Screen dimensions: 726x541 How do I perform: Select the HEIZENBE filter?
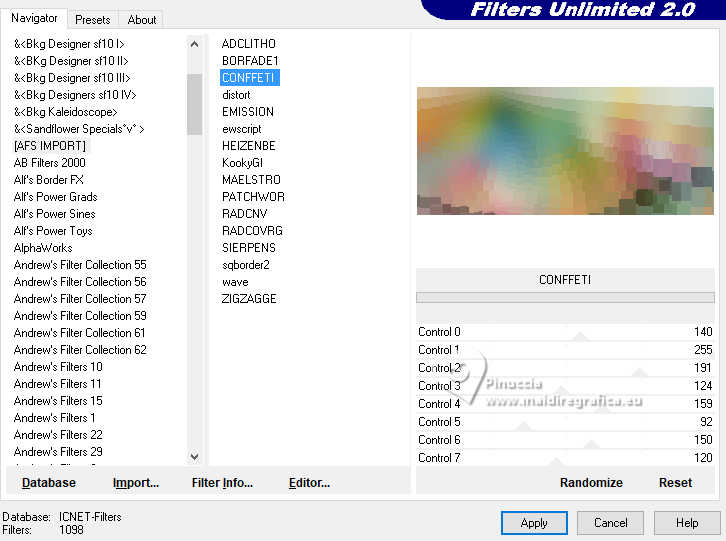tap(249, 146)
